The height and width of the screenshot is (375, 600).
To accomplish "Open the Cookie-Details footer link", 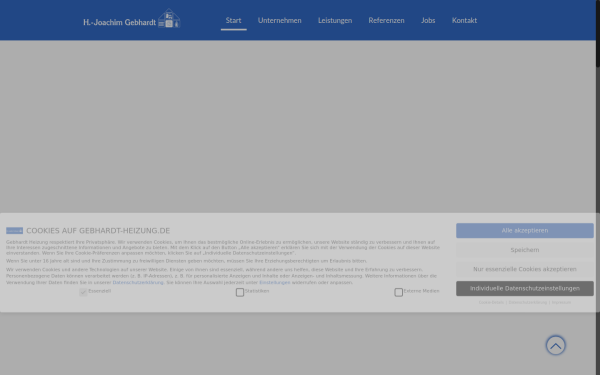I will click(x=491, y=302).
